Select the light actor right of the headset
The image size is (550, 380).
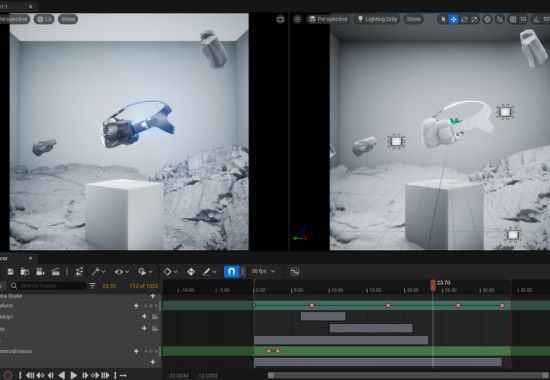coord(505,112)
